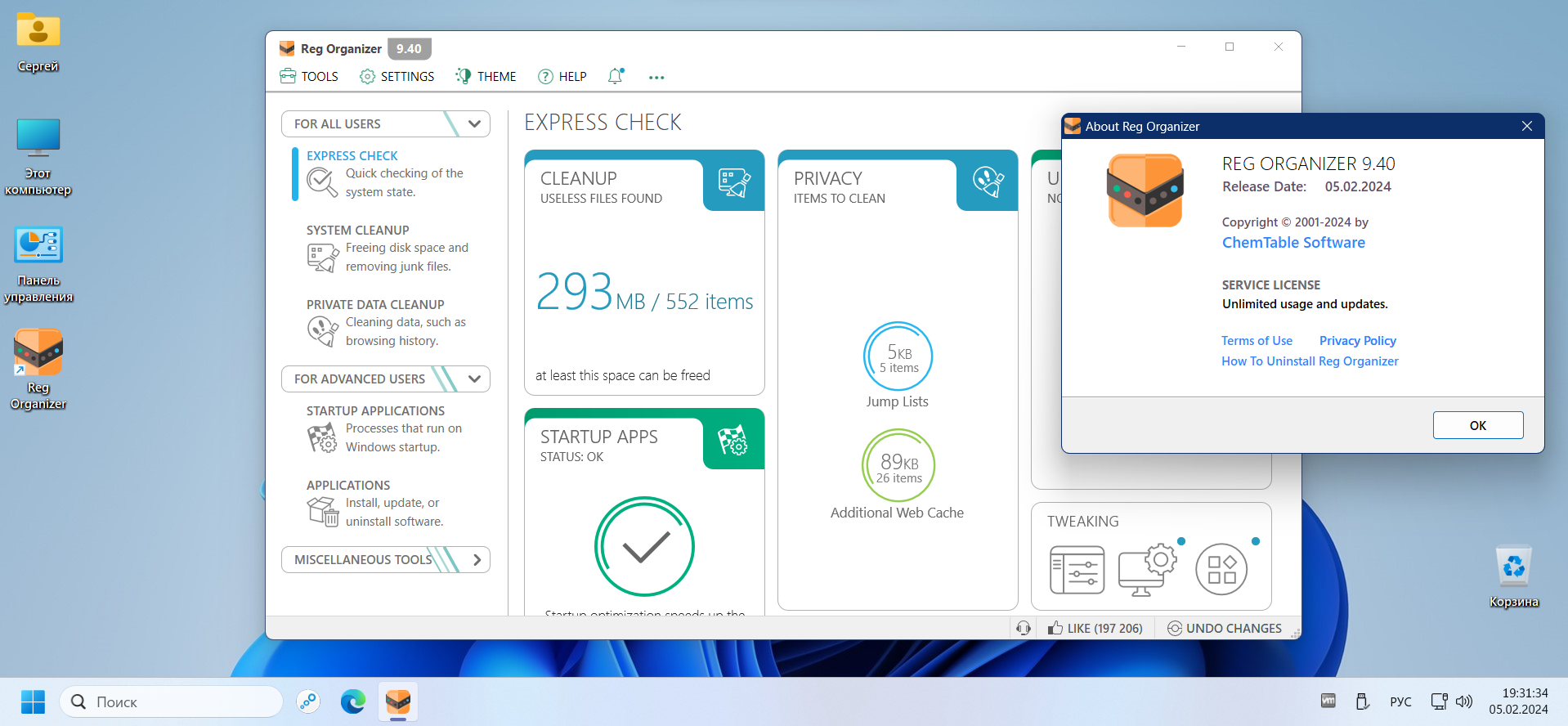
Task: Collapse the FOR ALL USERS section
Action: tap(474, 123)
